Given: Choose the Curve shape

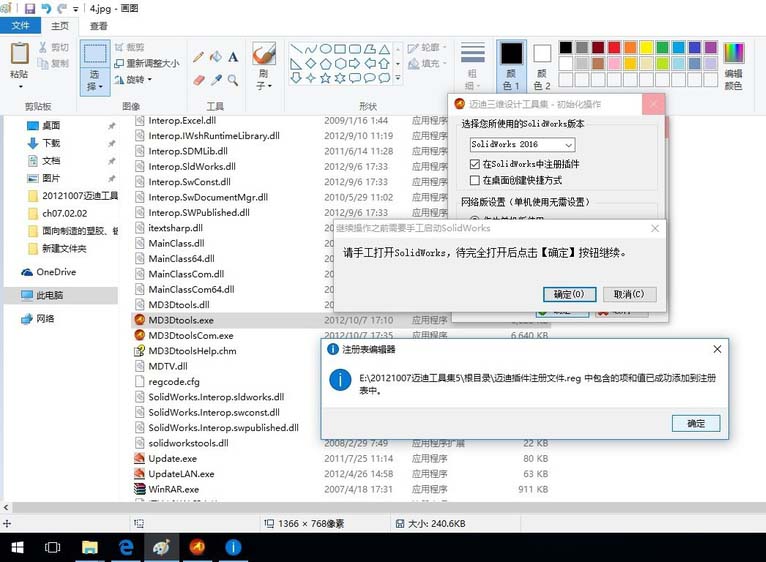Looking at the screenshot, I should click(x=311, y=49).
